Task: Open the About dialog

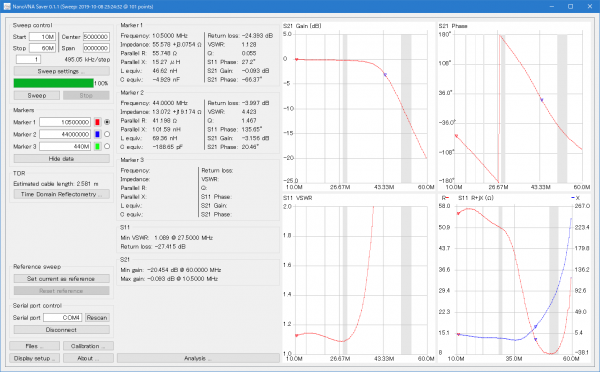Action: [88, 358]
